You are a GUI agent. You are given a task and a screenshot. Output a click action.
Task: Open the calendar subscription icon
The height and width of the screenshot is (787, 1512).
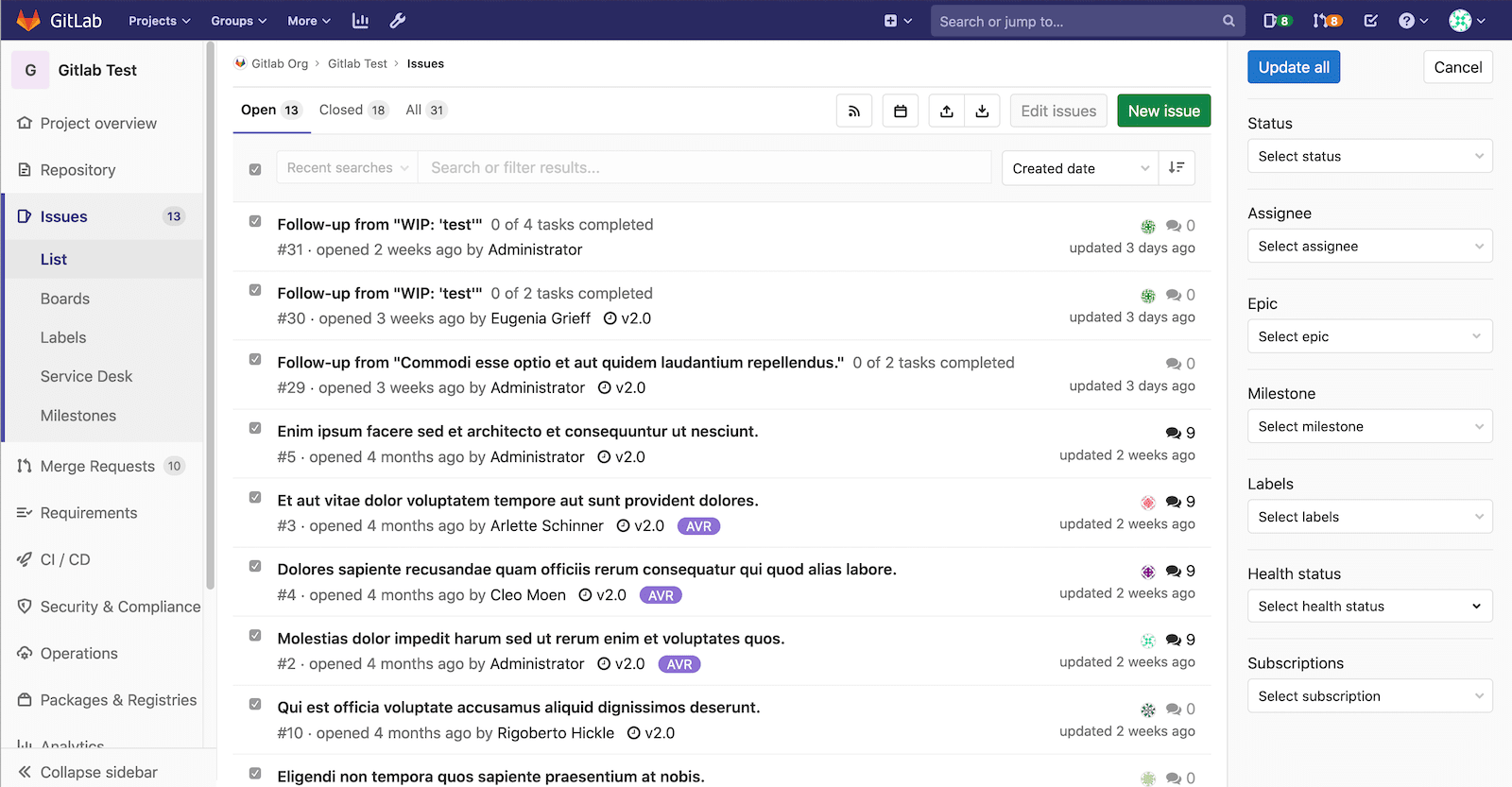[901, 111]
